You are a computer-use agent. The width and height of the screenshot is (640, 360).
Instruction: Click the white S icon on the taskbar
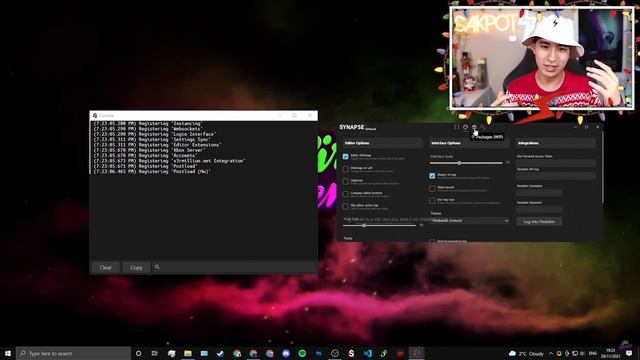(x=351, y=353)
